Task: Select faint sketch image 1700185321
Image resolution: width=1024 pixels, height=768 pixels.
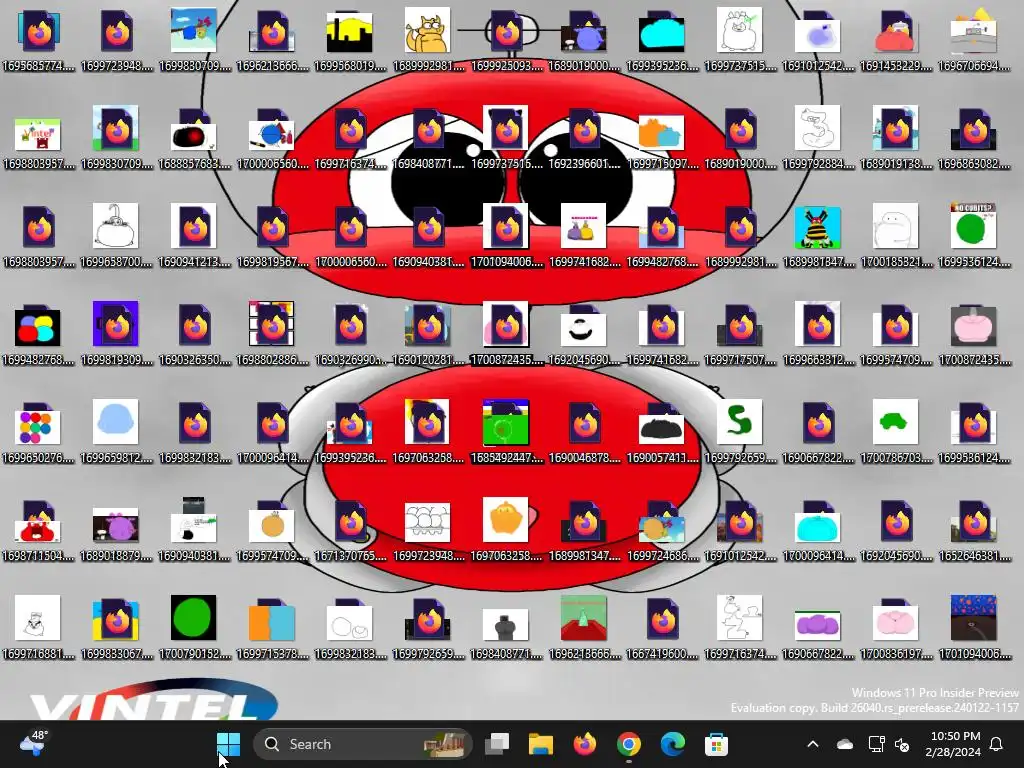Action: [895, 236]
